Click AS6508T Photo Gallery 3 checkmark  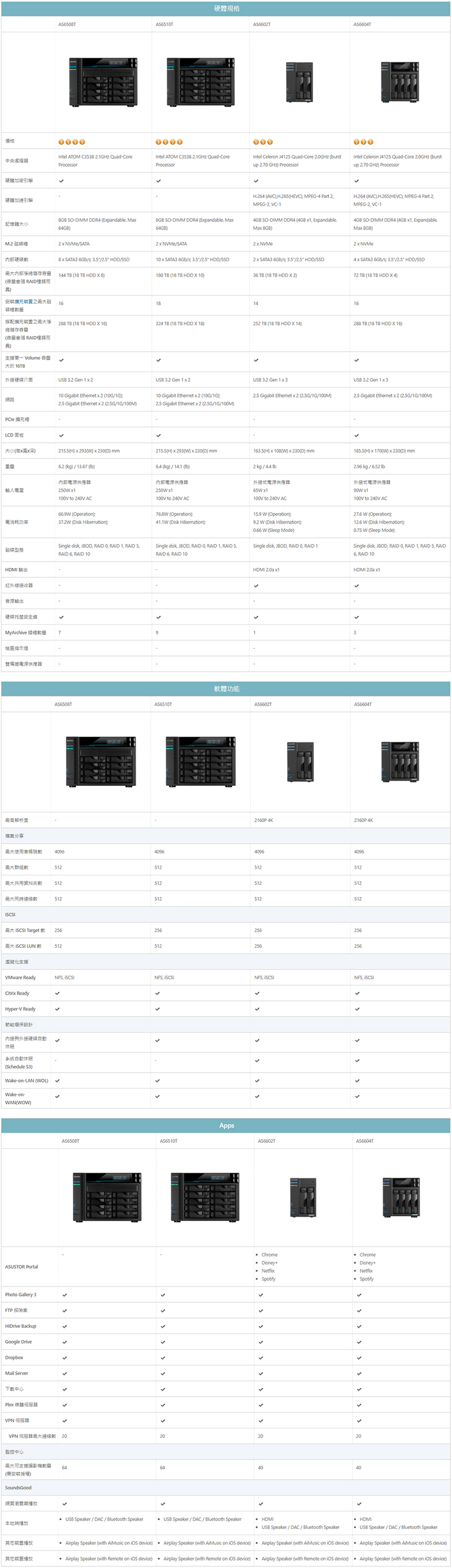coord(64,1295)
